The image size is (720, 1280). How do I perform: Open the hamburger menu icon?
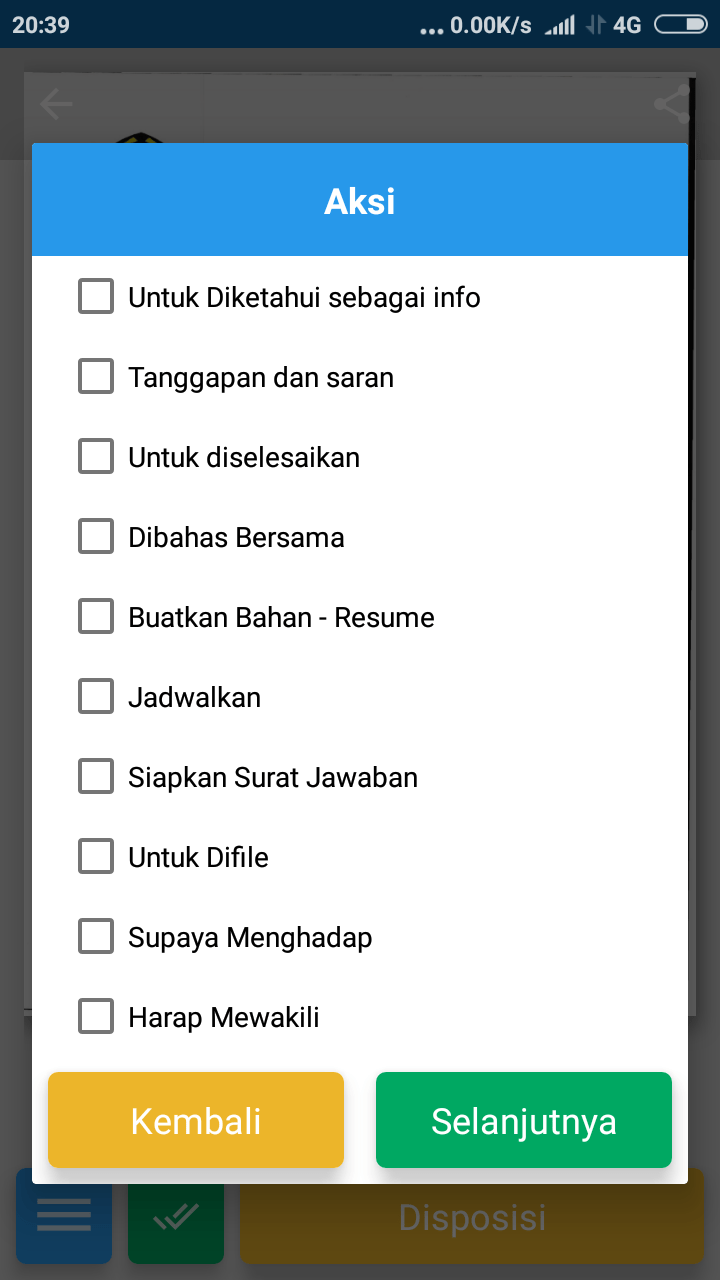64,1216
